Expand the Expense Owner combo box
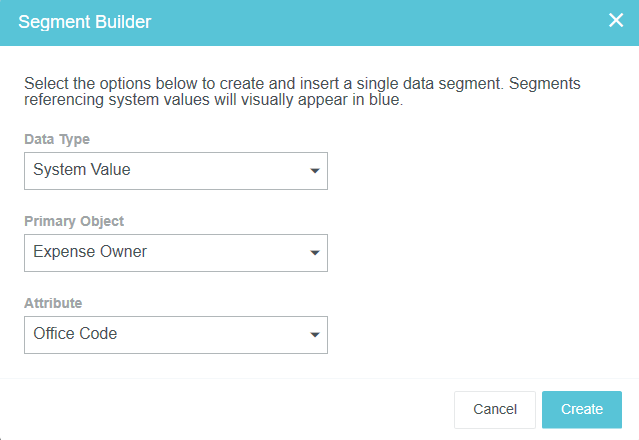 pyautogui.click(x=175, y=253)
